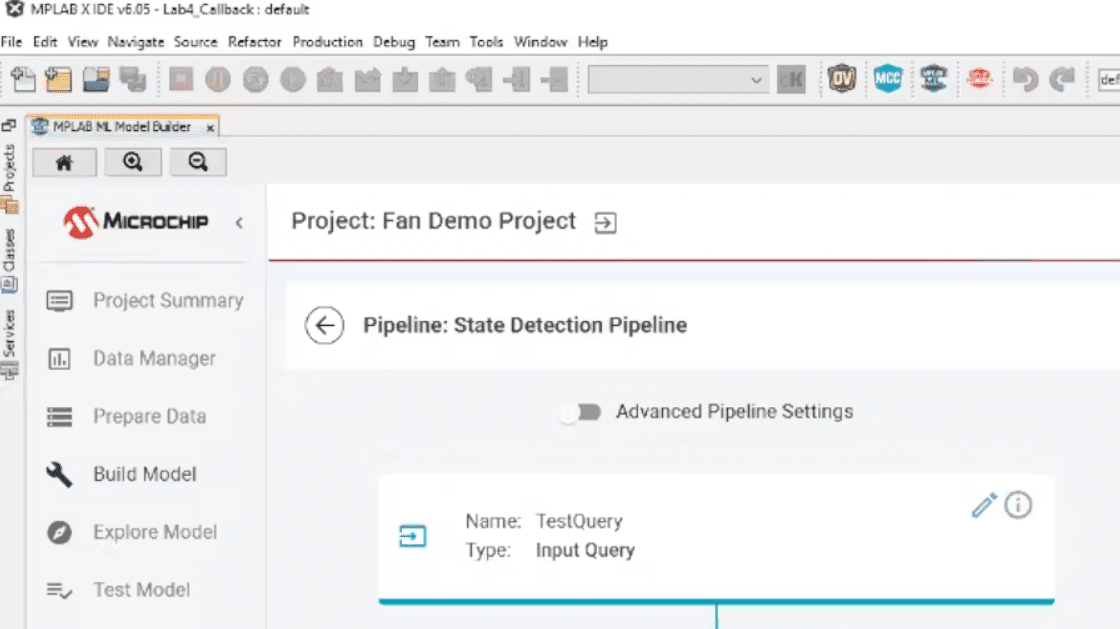Launch the MCC Code Configurator
The image size is (1120, 629).
tap(888, 79)
